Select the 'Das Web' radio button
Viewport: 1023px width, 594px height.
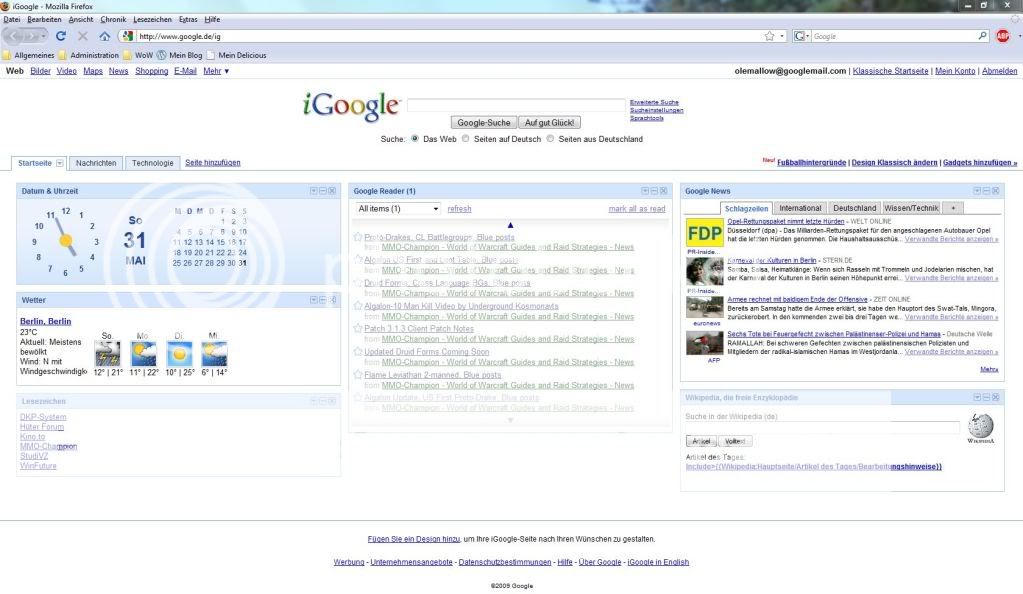415,139
